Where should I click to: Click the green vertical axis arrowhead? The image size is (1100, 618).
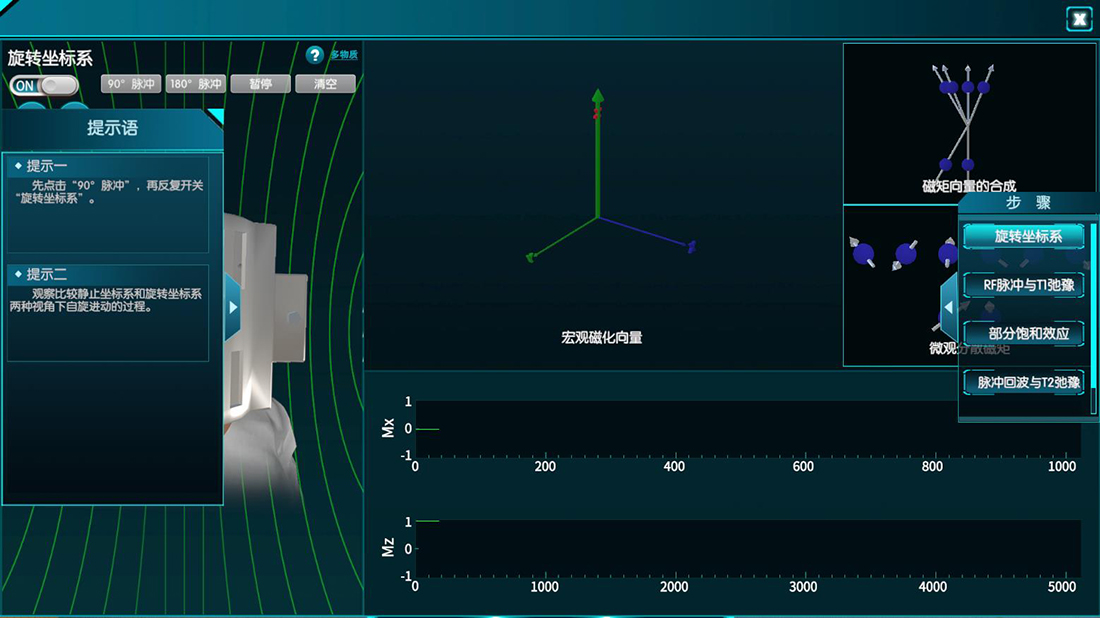tap(597, 97)
